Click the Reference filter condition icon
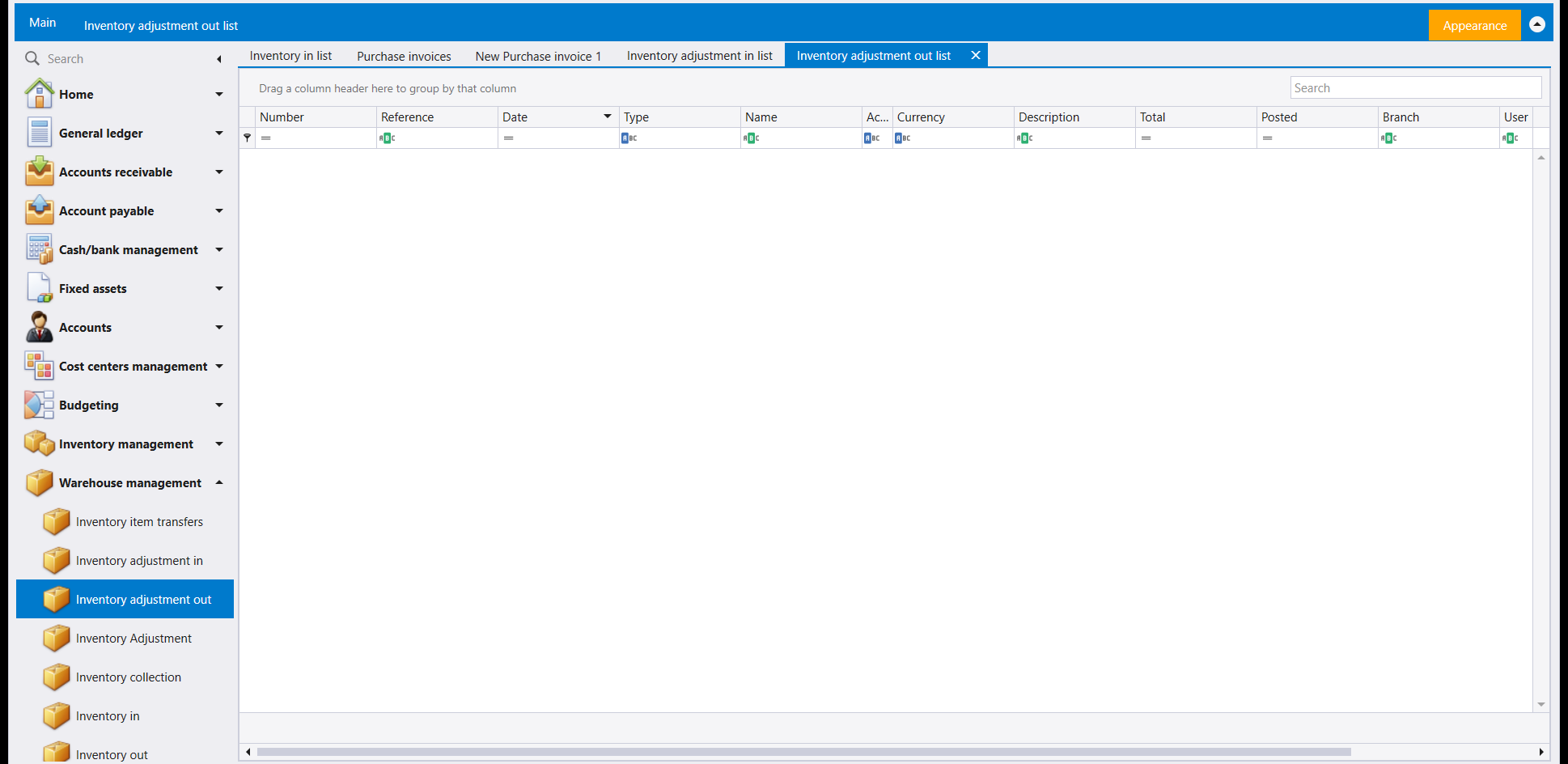The width and height of the screenshot is (1568, 764). pos(388,138)
